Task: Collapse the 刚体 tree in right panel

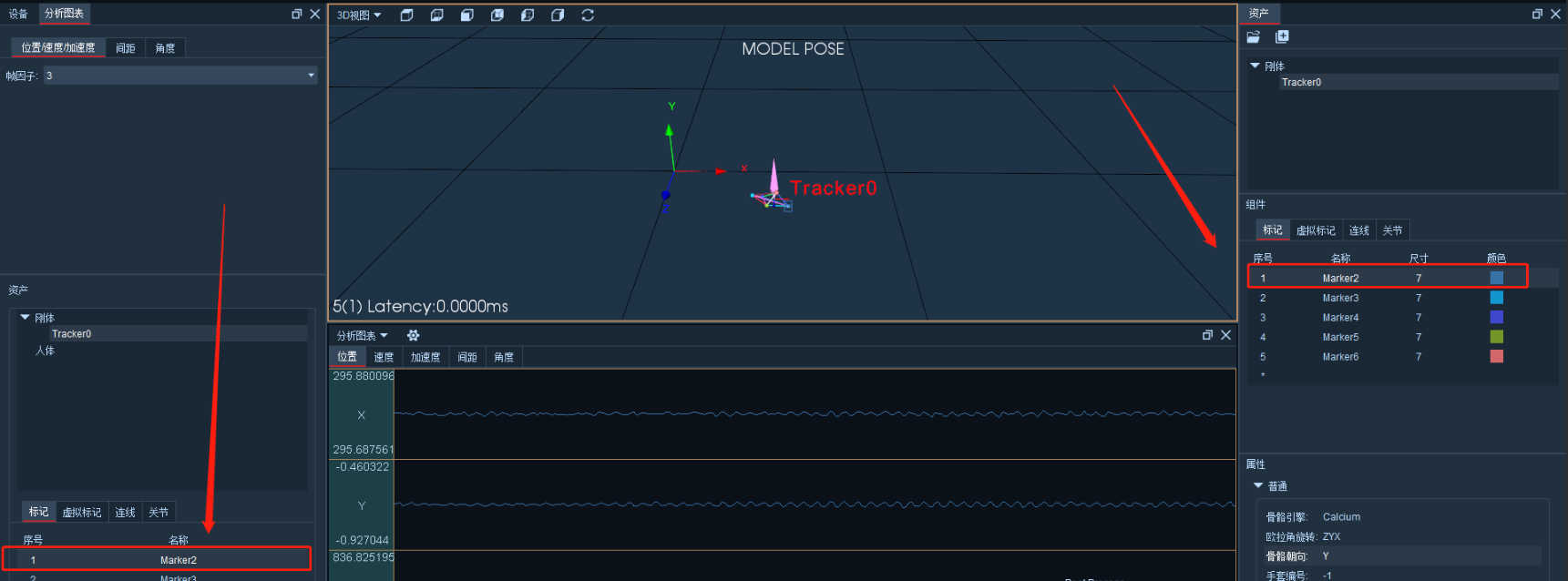Action: 1255,66
